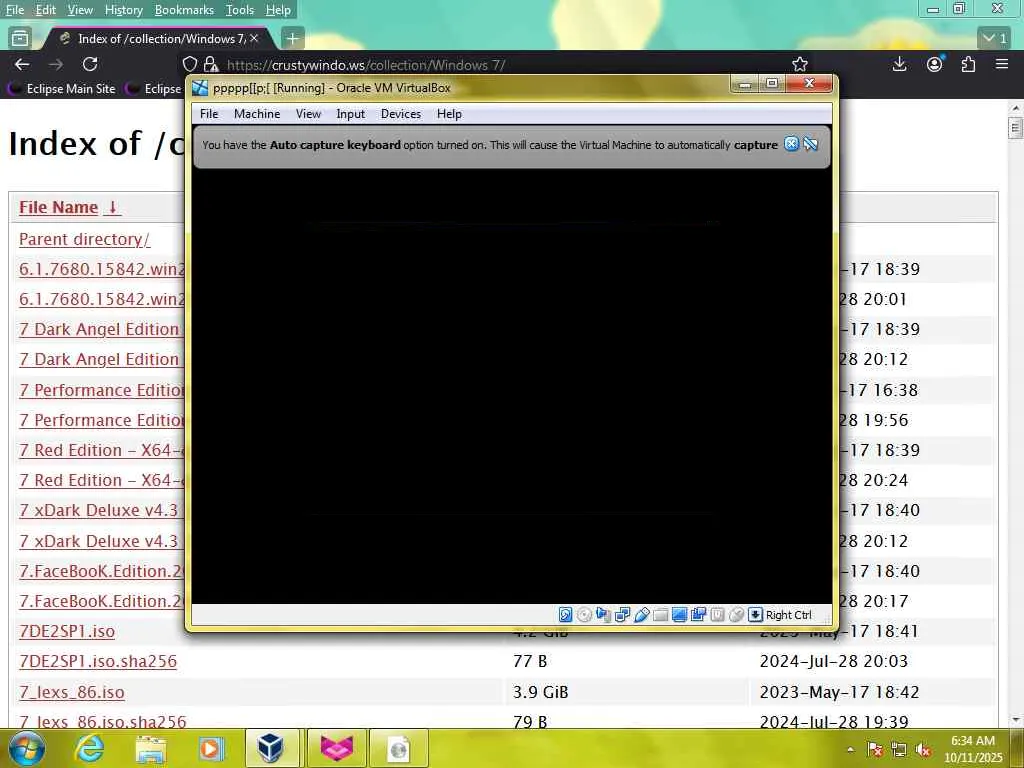1024x768 pixels.
Task: Bookmark this page with the star icon
Action: click(800, 64)
